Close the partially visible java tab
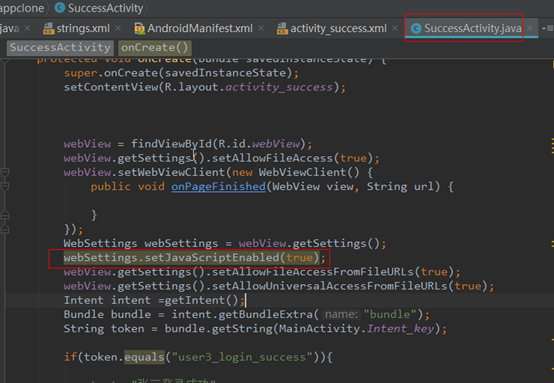Viewport: 554px width, 383px height. coord(28,28)
